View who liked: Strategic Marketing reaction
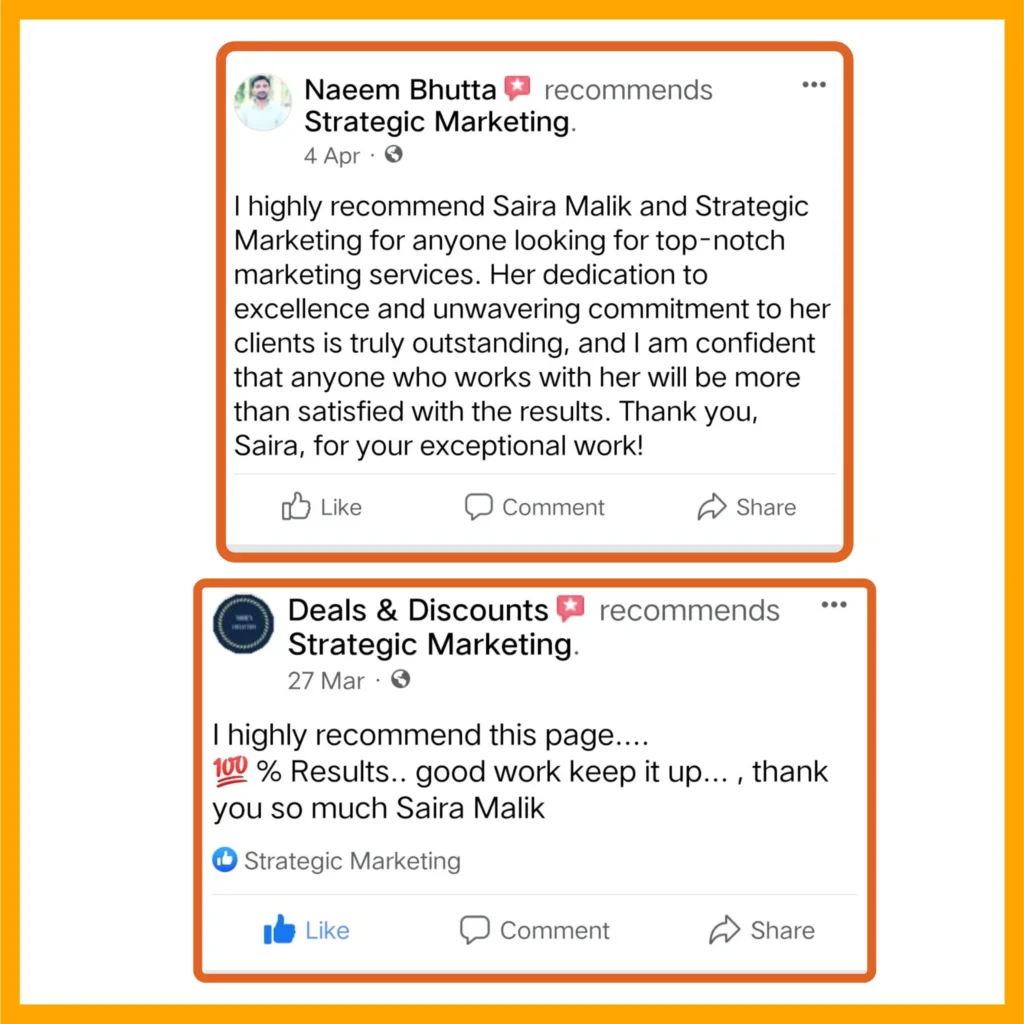 [x=337, y=861]
